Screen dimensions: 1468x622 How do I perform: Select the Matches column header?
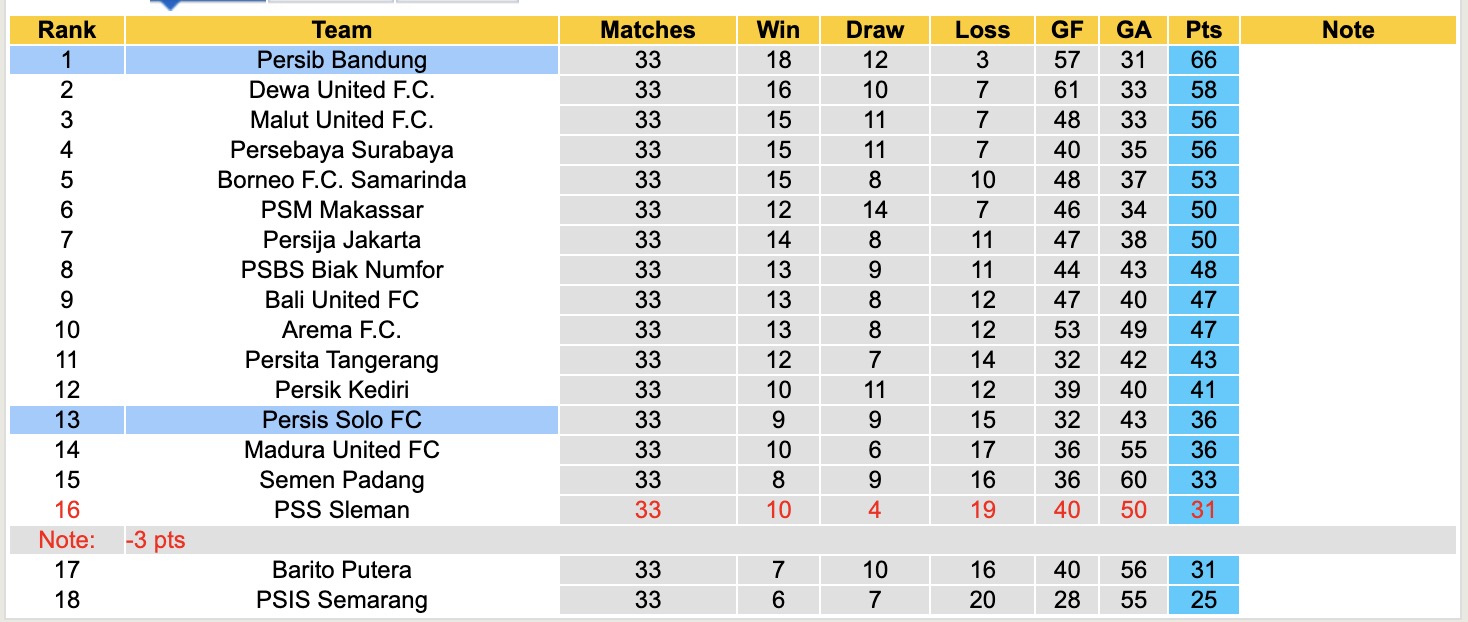[x=647, y=30]
